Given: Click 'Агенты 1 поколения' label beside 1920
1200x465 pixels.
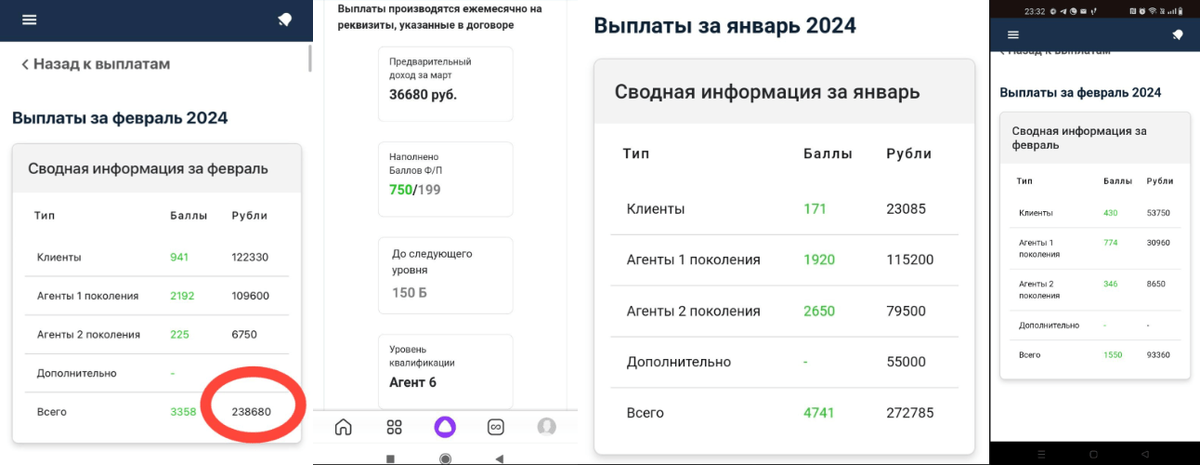Looking at the screenshot, I should [x=693, y=260].
